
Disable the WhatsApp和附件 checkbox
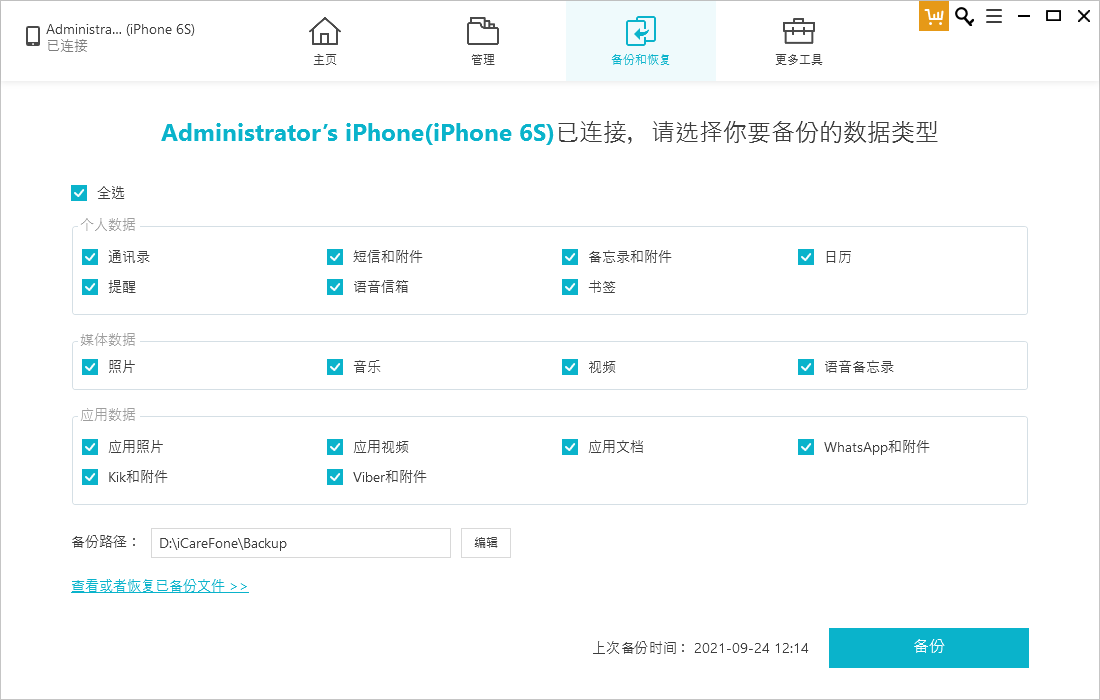click(806, 446)
